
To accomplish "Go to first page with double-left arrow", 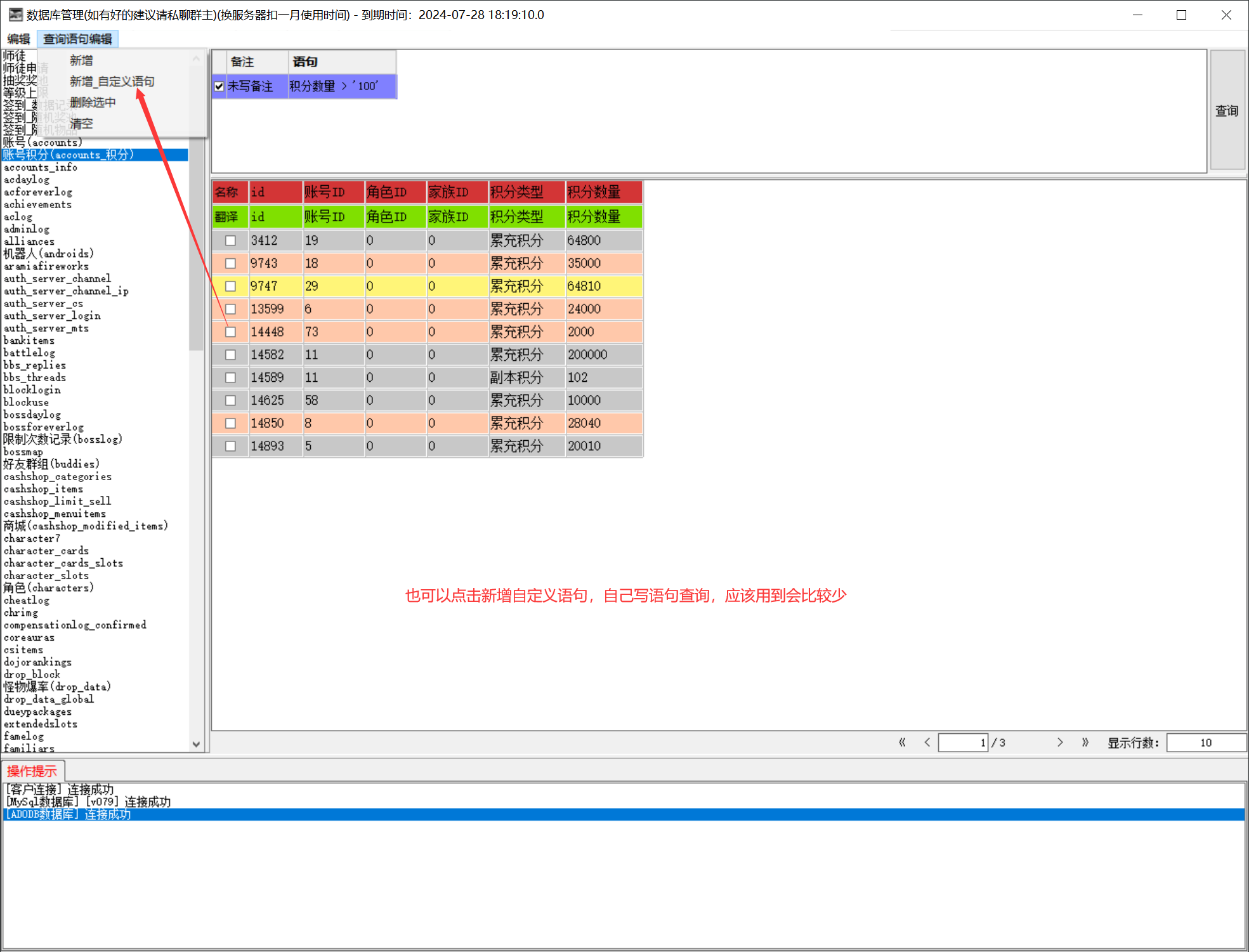I will (901, 742).
